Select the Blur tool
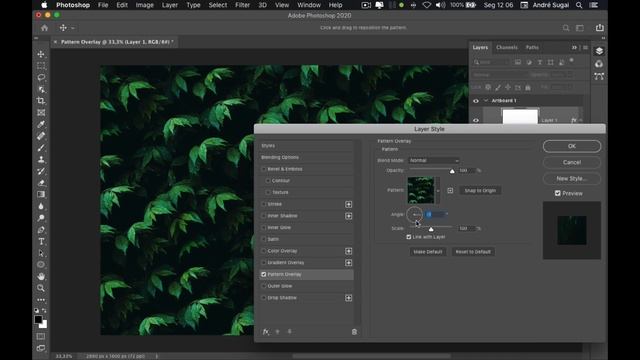Viewport: 640px width, 360px height. coord(41,206)
